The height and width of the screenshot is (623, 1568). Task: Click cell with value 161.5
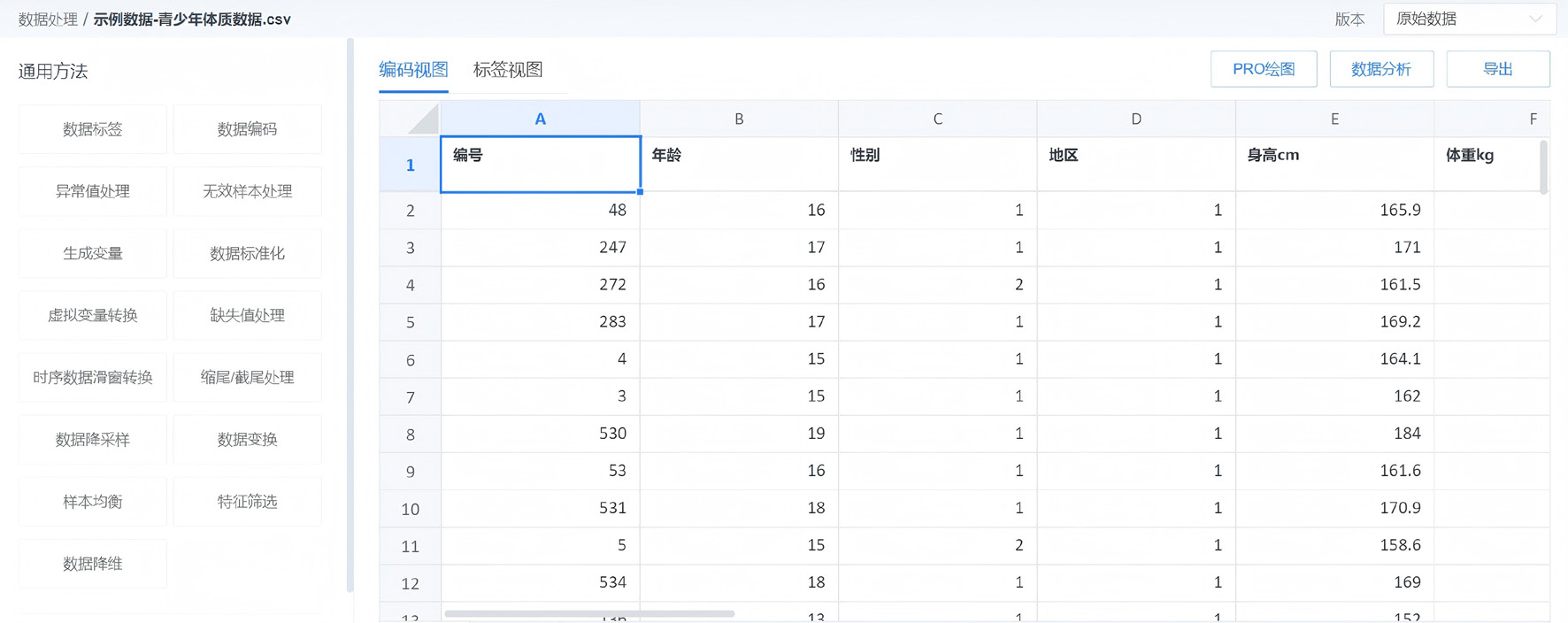[1334, 285]
